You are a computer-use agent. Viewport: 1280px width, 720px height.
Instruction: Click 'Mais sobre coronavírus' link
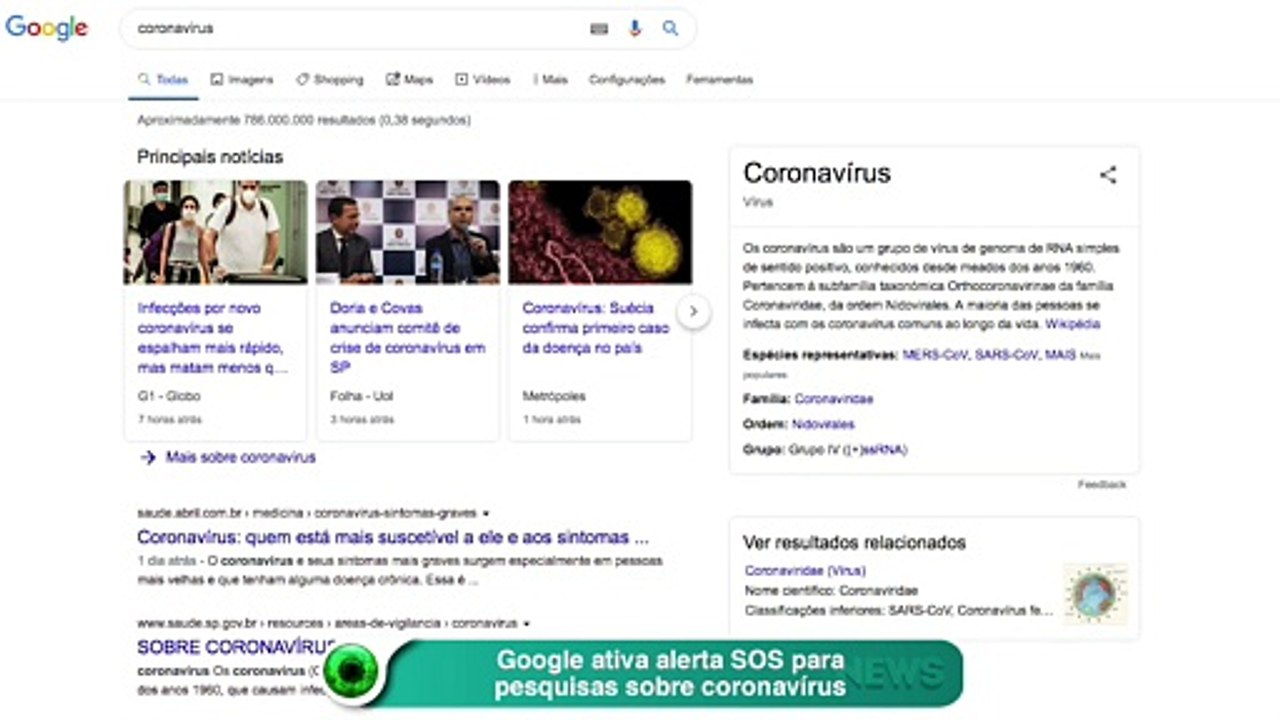coord(241,458)
